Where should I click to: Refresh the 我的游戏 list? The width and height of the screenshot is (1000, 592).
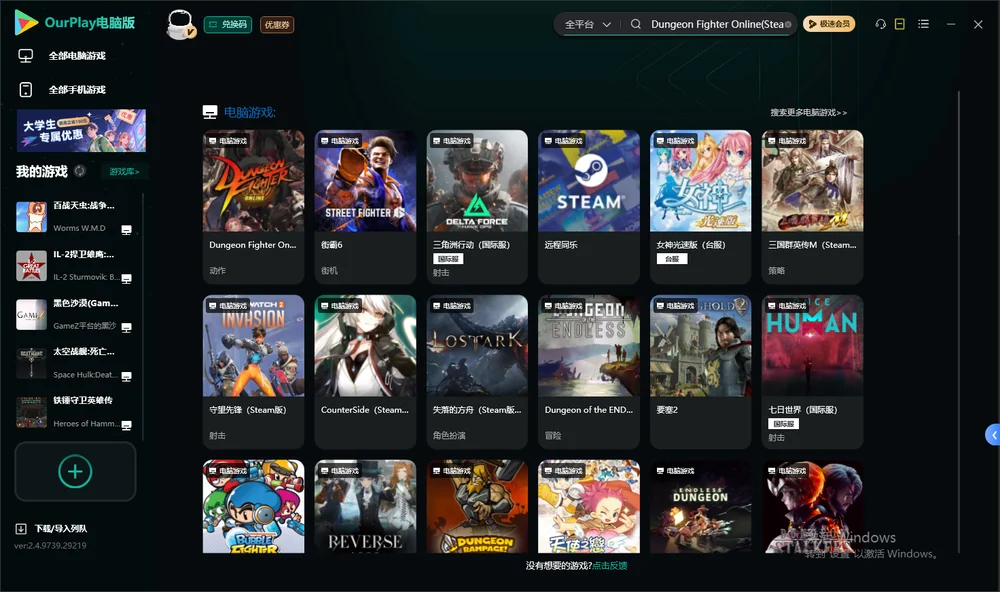pos(80,171)
